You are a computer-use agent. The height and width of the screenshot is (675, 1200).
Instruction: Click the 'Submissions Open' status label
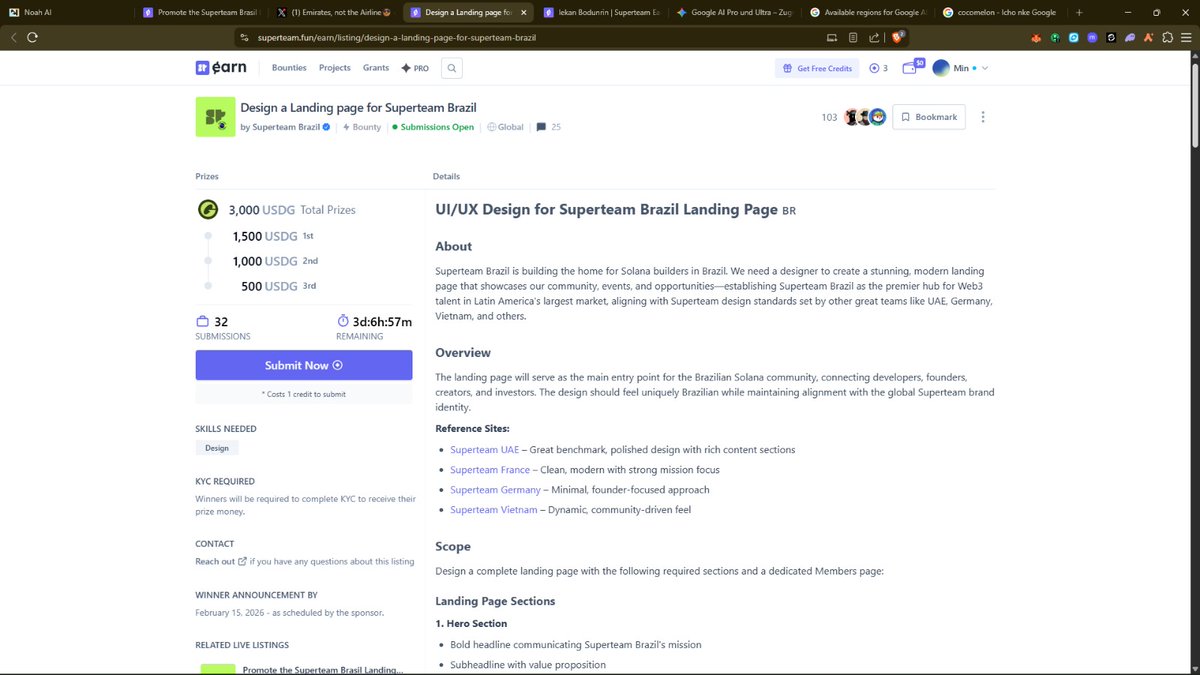click(433, 127)
